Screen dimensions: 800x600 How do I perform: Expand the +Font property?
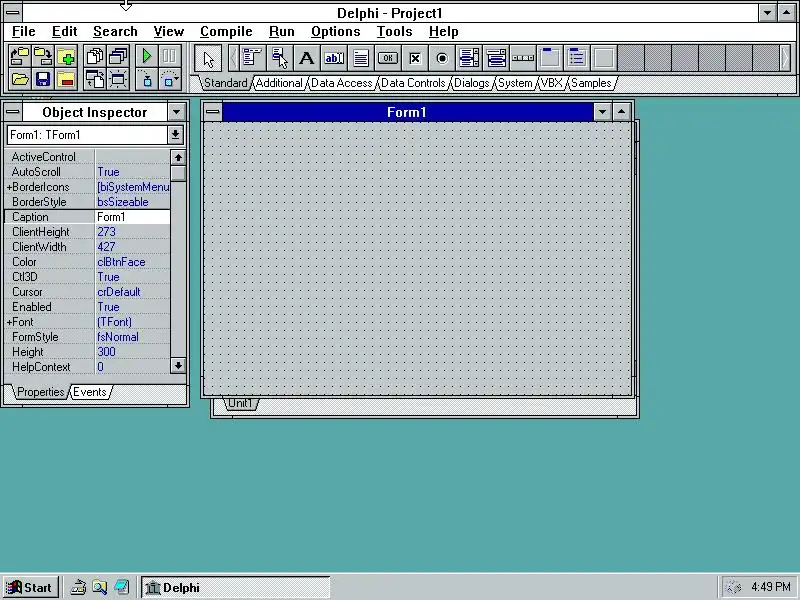9,322
